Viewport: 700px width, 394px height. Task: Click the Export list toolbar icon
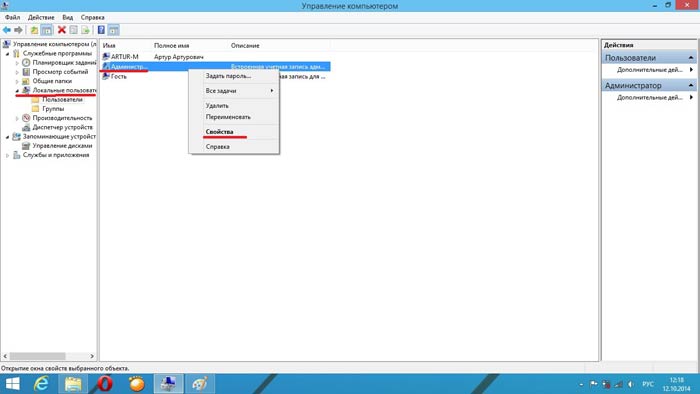pos(85,30)
